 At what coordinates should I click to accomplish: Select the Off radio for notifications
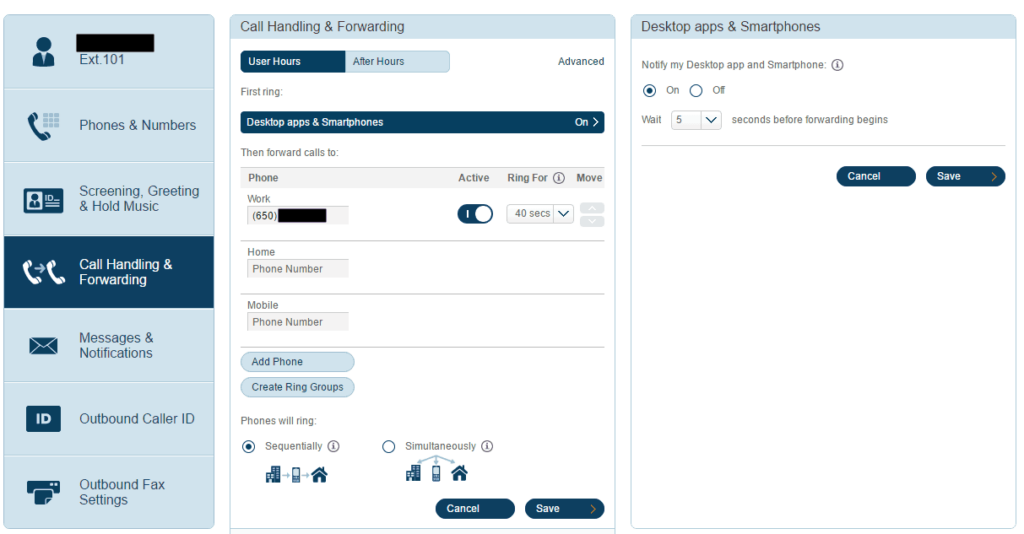696,91
